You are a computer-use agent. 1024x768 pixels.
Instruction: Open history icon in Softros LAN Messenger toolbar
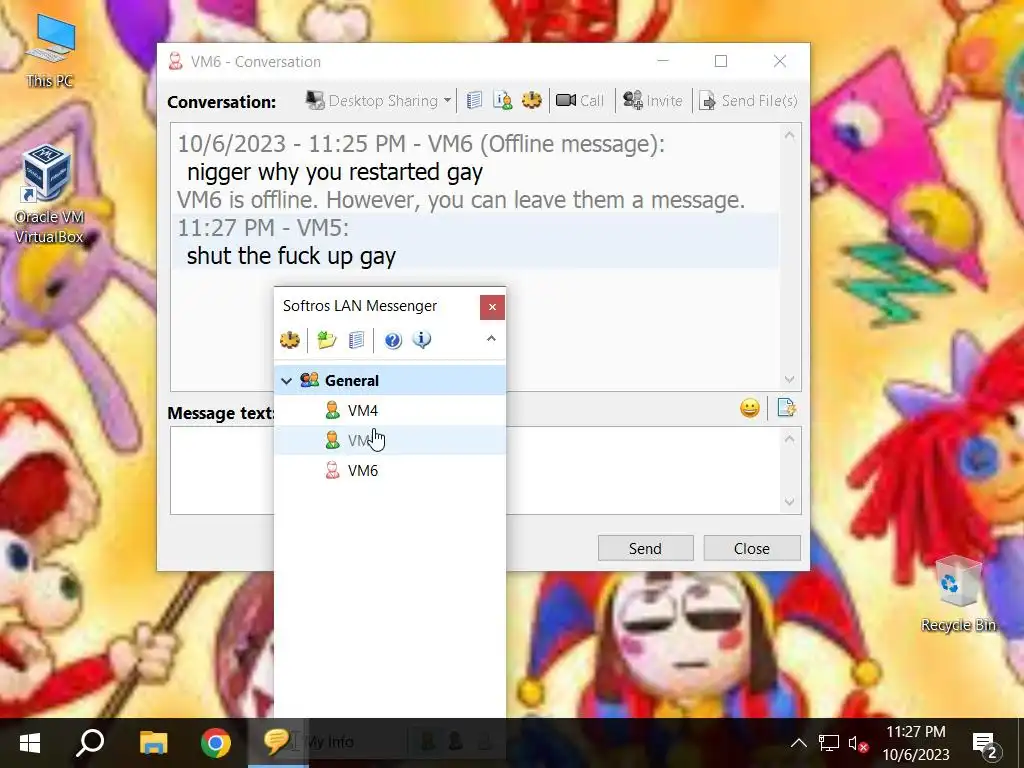tap(356, 340)
